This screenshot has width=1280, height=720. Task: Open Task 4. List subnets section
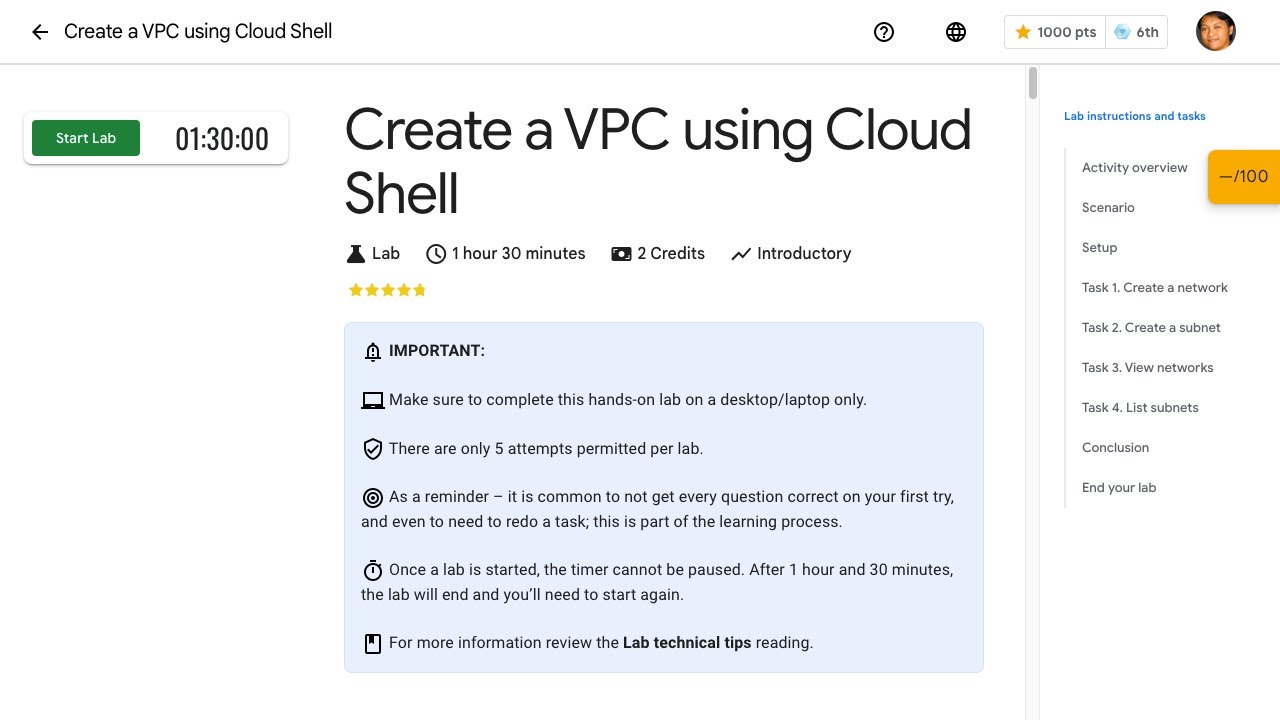coord(1140,408)
